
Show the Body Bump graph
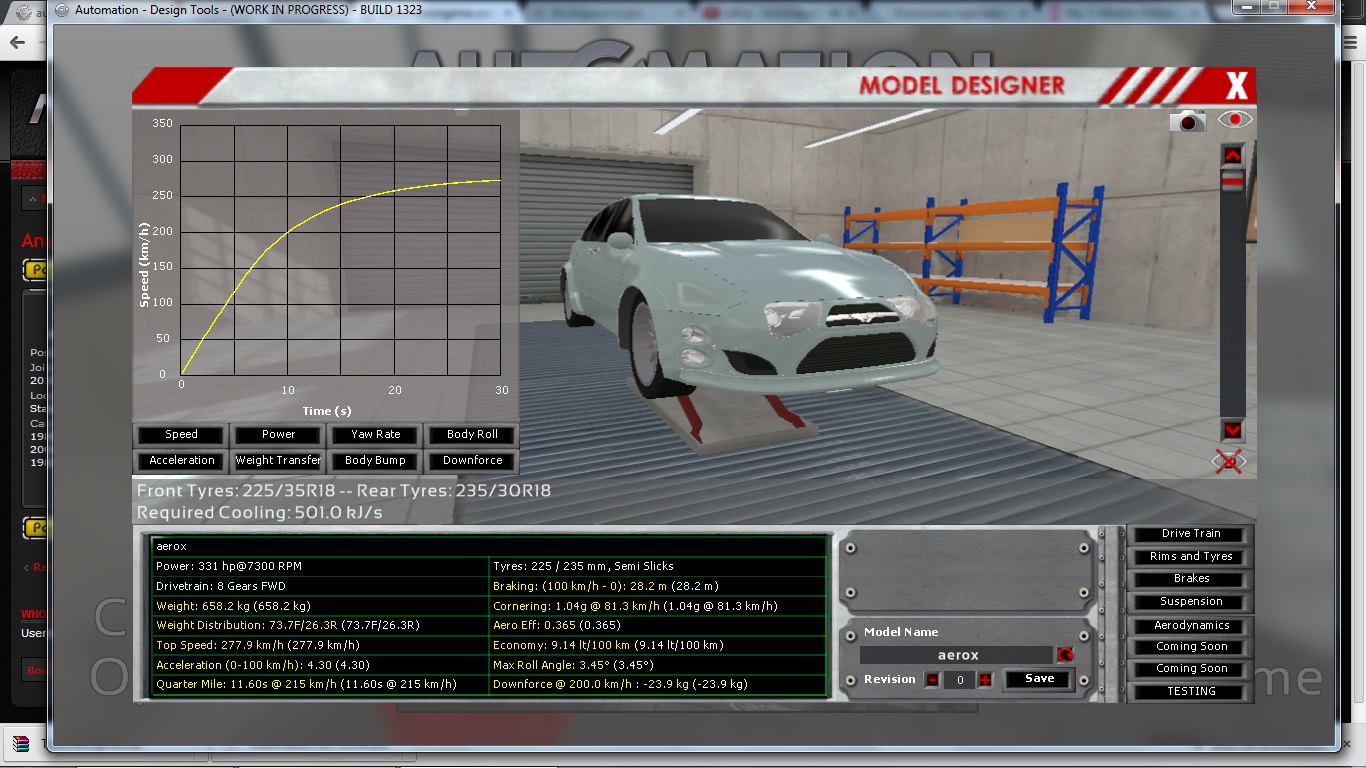pyautogui.click(x=375, y=461)
